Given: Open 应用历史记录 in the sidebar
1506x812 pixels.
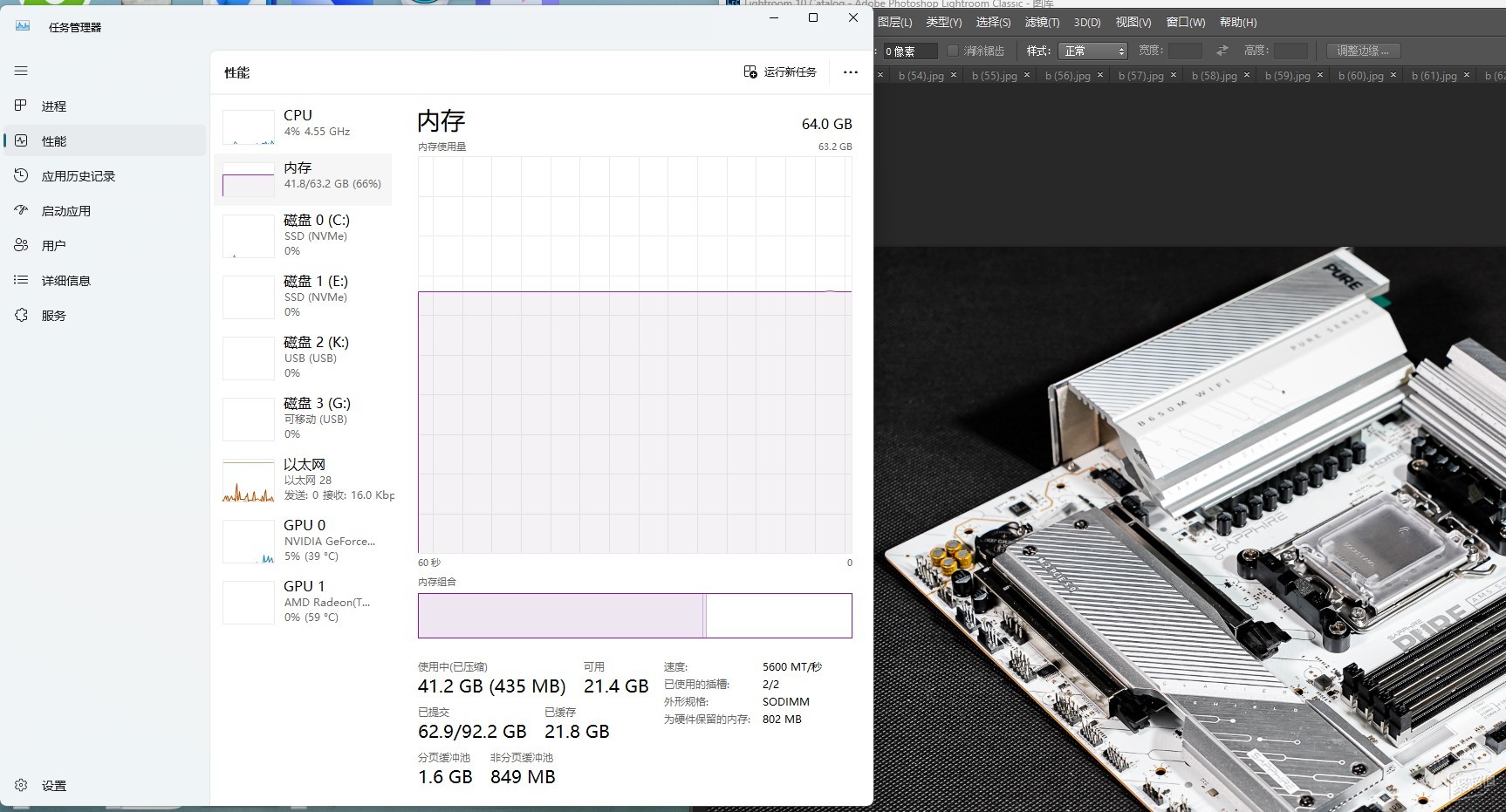Looking at the screenshot, I should 104,176.
